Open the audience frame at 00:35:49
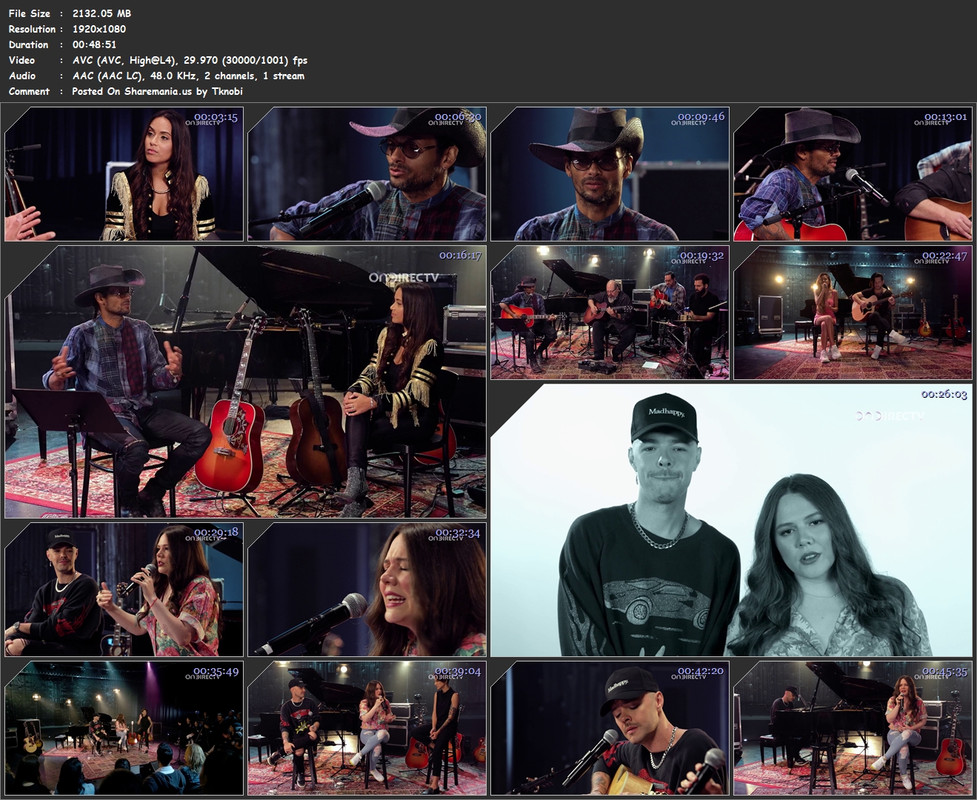This screenshot has height=800, width=977. click(x=124, y=728)
